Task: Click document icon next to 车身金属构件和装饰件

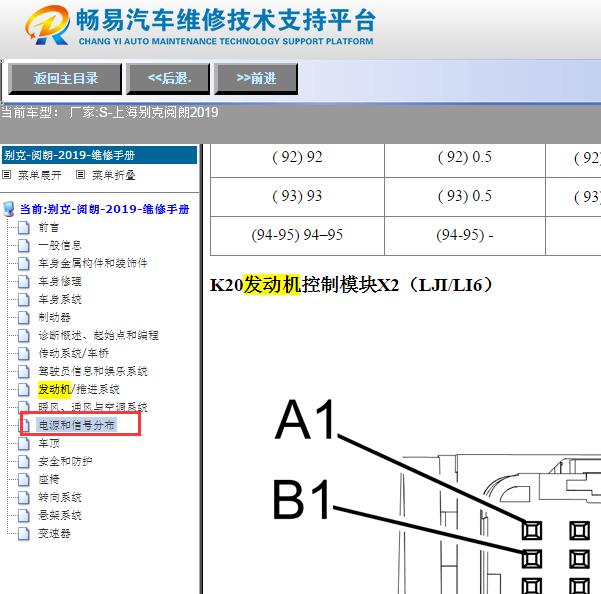Action: [x=24, y=263]
